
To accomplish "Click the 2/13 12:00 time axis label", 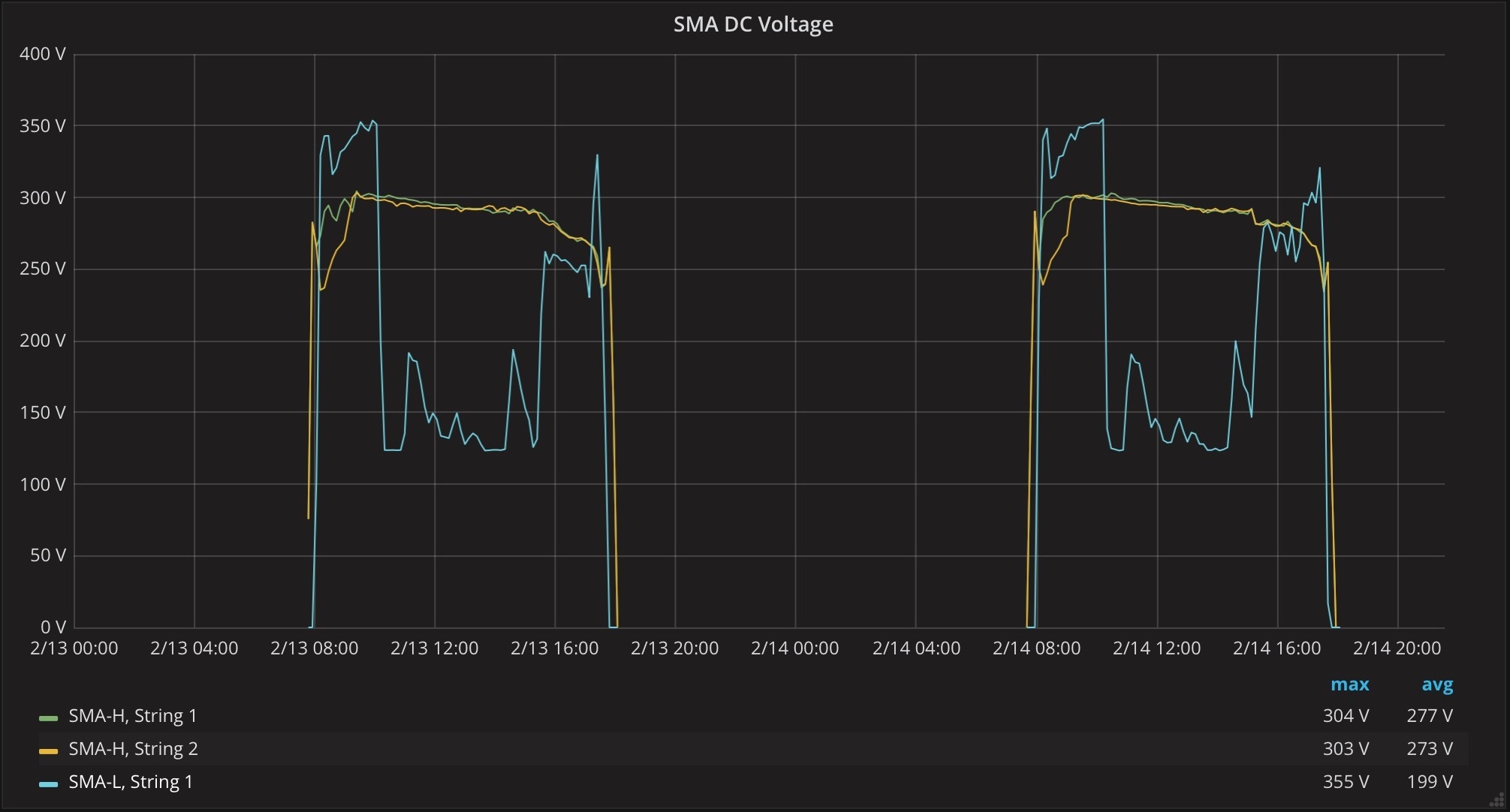I will coord(434,648).
